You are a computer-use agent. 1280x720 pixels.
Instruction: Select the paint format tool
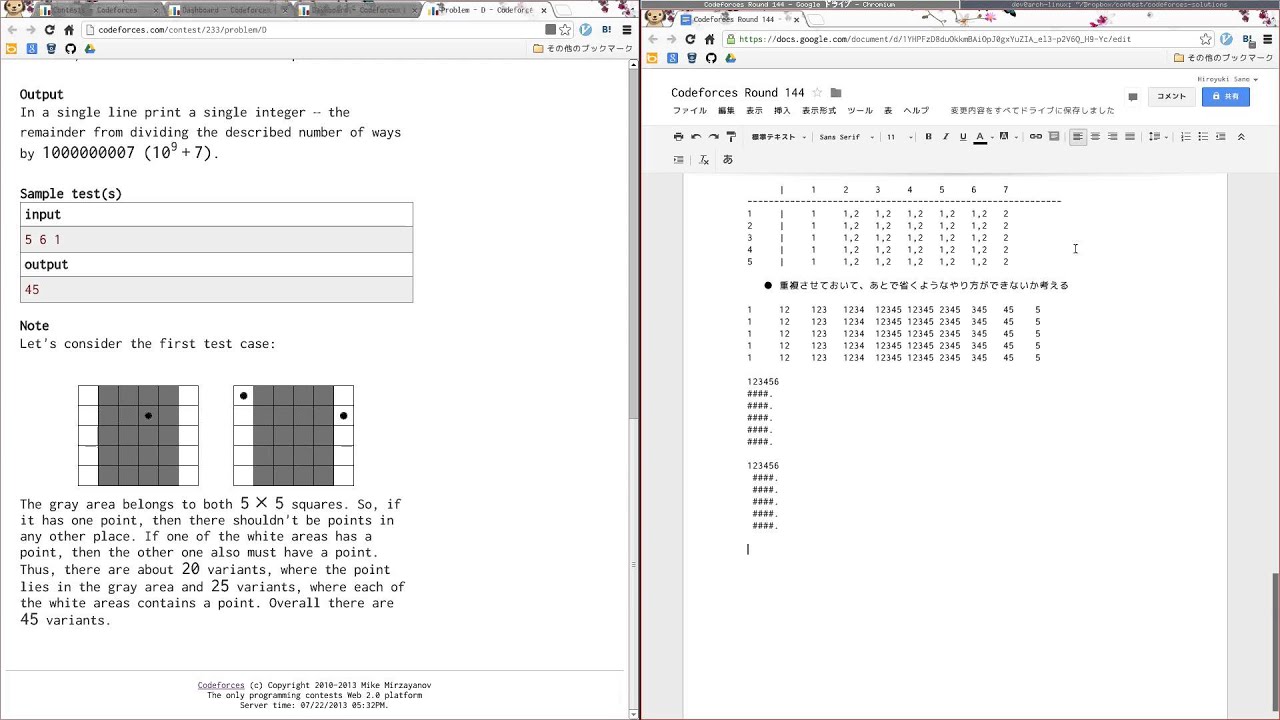(731, 137)
